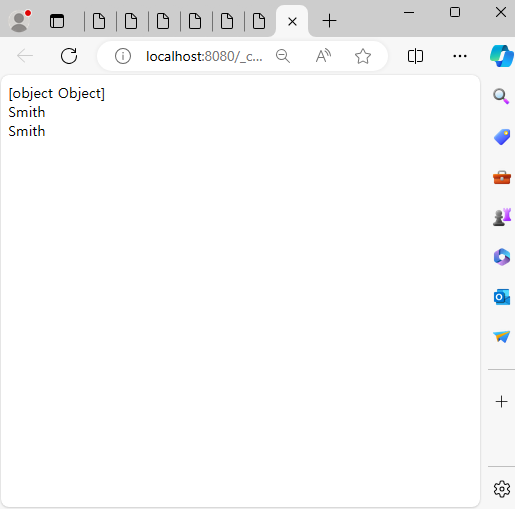This screenshot has width=515, height=509.
Task: Close the browser window
Action: click(501, 12)
